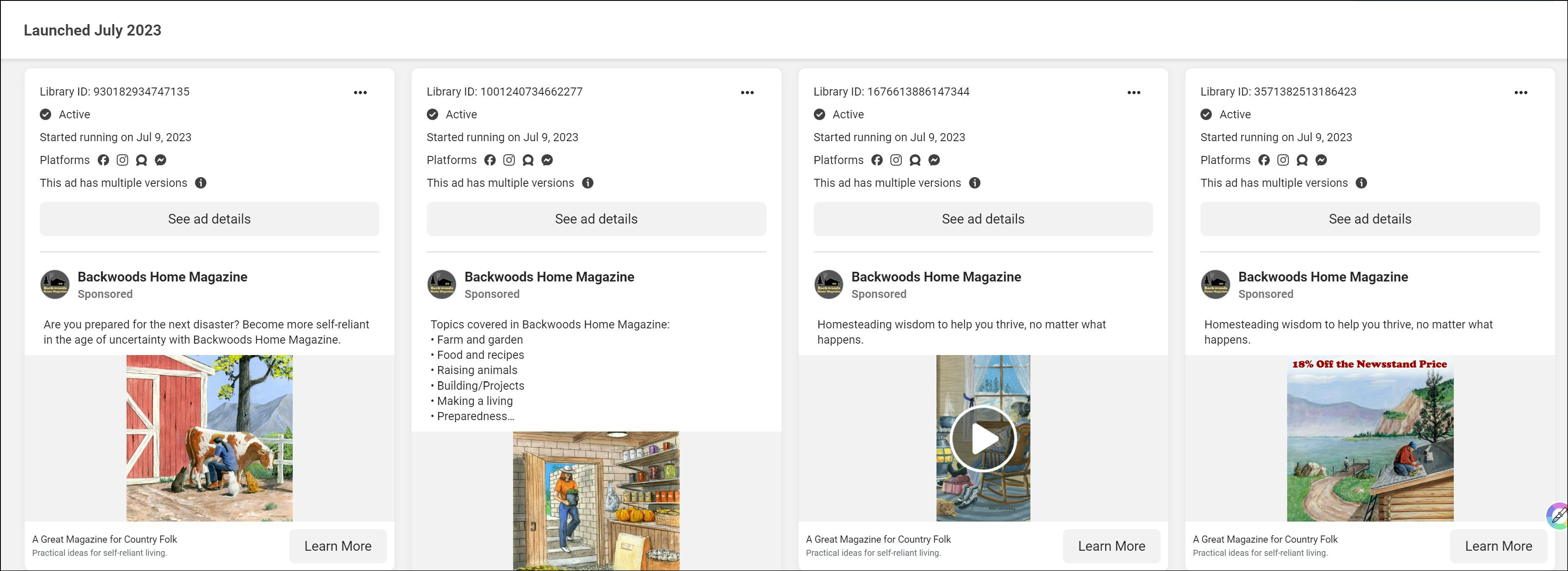Screen dimensions: 1568x571
Task: Click the Active checkmark icon in ad 3571382513186423
Action: coord(1206,114)
